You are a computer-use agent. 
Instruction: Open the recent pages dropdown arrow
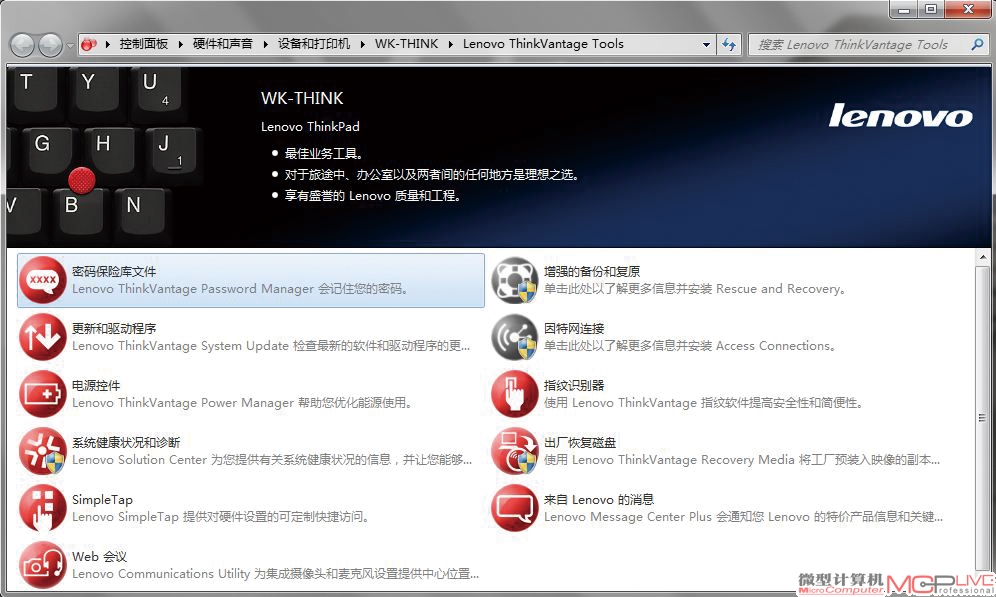(70, 45)
